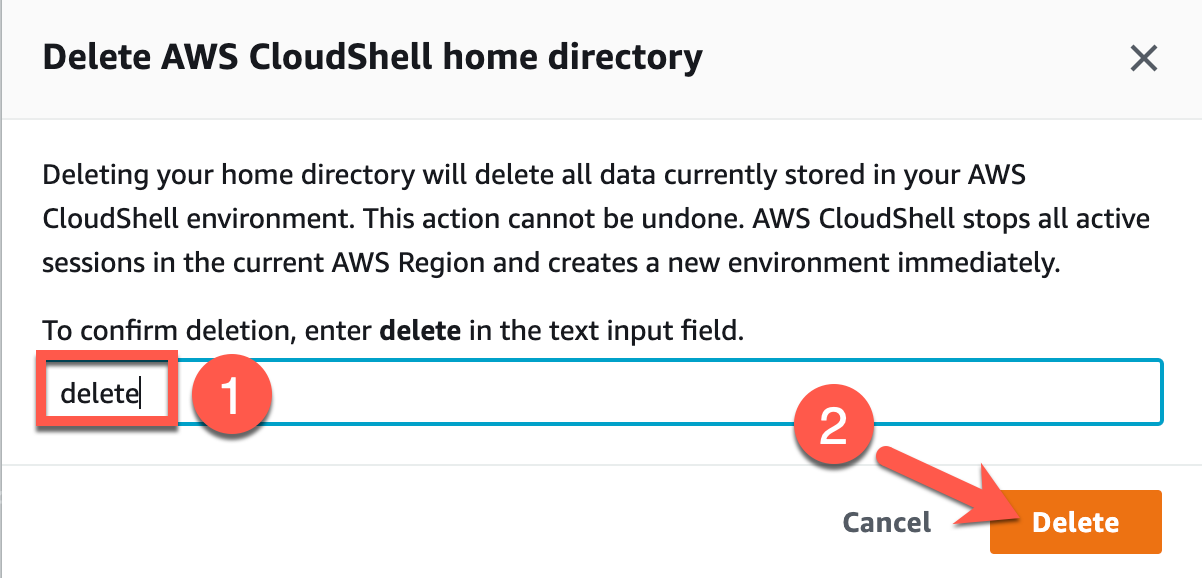Viewport: 1202px width, 578px height.
Task: Click Cancel to abort deletion
Action: pos(886,522)
